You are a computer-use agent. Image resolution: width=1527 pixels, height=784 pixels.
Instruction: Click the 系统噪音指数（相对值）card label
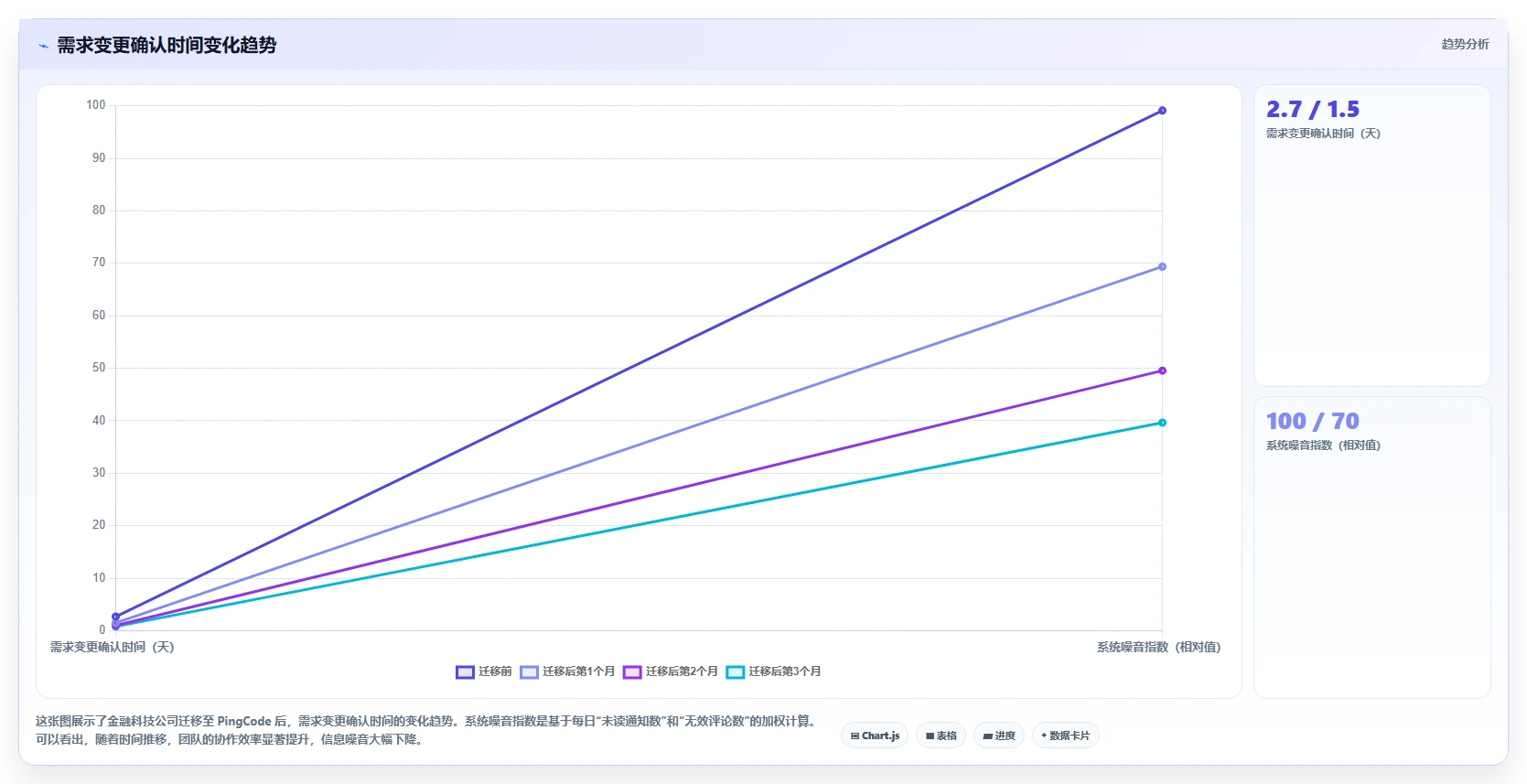click(x=1323, y=446)
